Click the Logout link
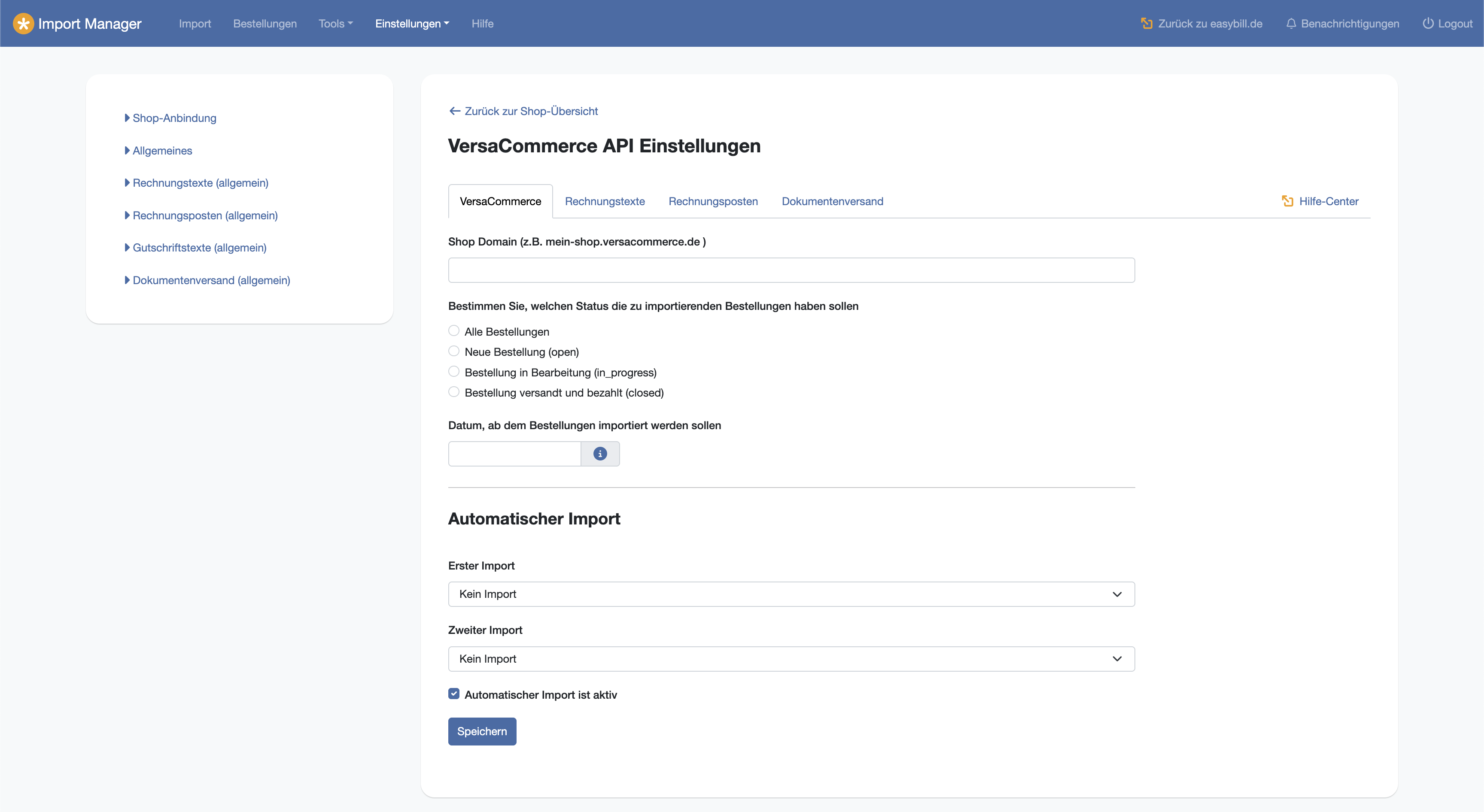This screenshot has width=1484, height=812. 1455,24
